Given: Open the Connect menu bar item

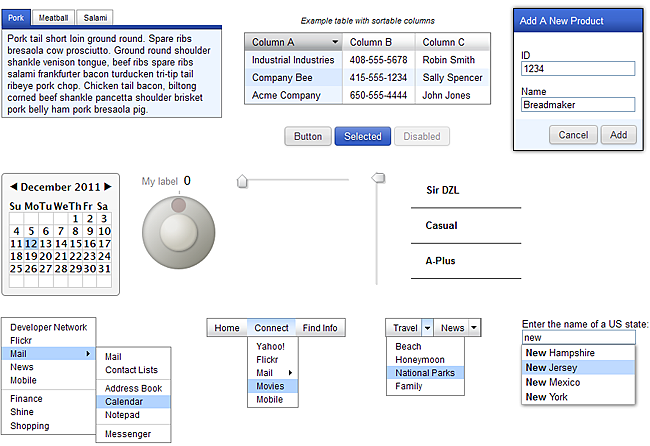Looking at the screenshot, I should click(272, 328).
